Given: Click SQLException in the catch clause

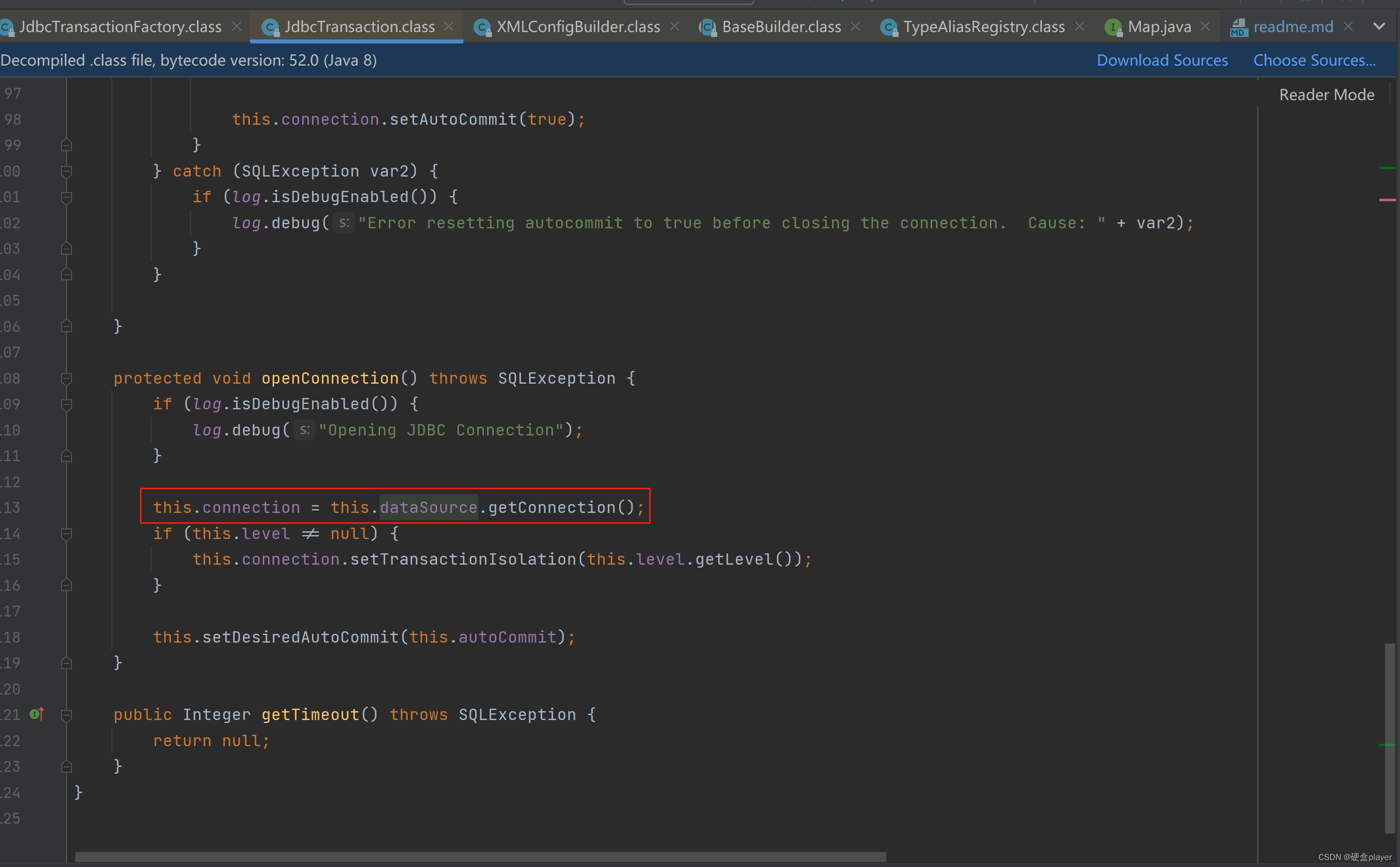Looking at the screenshot, I should click(x=300, y=171).
